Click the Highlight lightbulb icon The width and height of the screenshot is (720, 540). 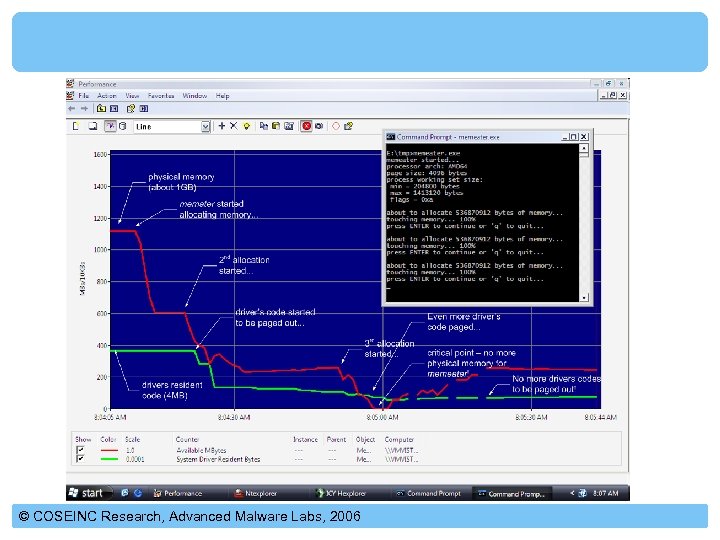tap(247, 126)
